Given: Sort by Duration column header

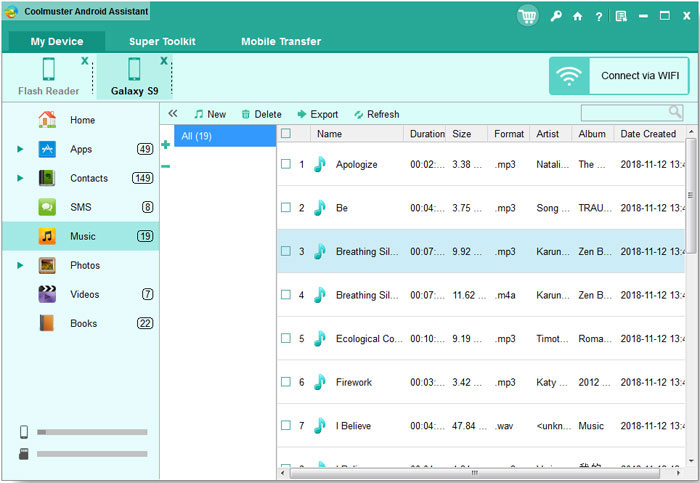Looking at the screenshot, I should point(425,134).
